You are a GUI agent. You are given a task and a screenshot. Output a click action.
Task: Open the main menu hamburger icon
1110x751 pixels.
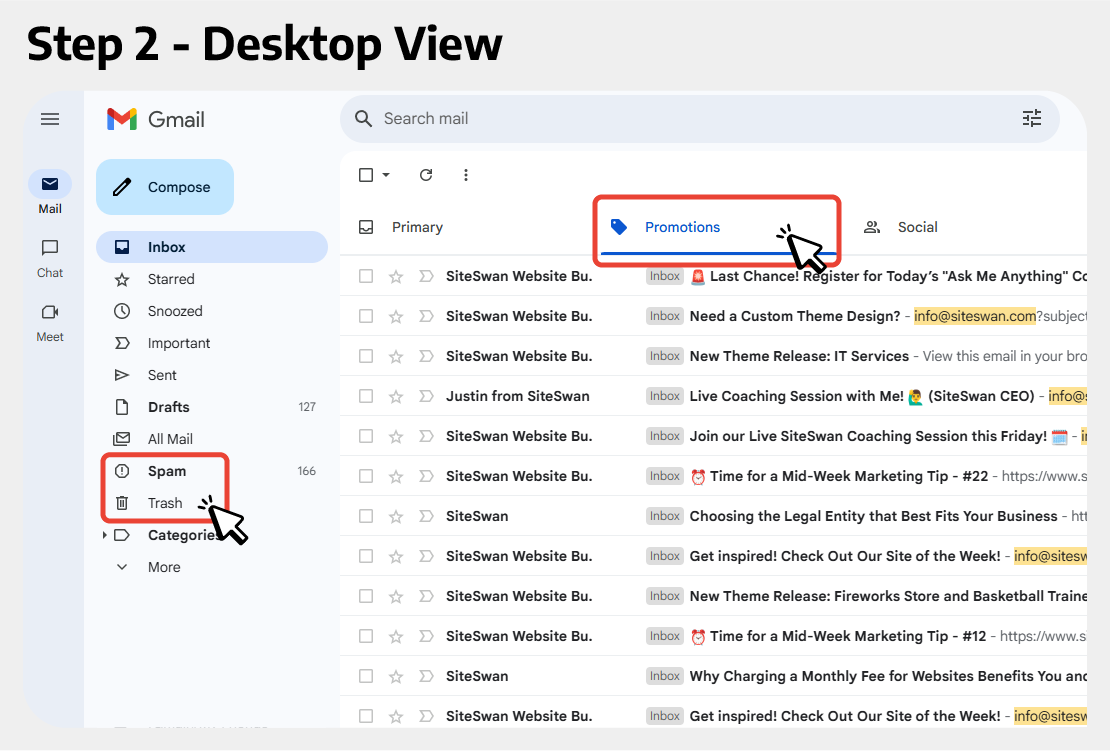pyautogui.click(x=50, y=119)
